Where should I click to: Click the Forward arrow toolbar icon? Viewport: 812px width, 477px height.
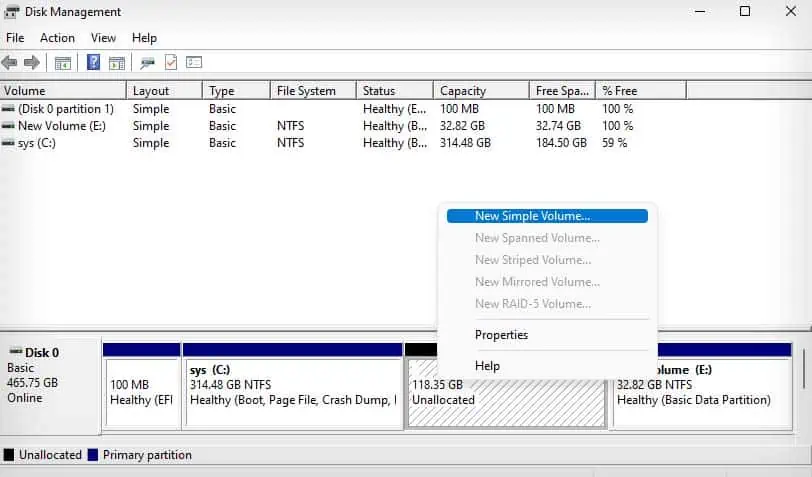pyautogui.click(x=32, y=63)
